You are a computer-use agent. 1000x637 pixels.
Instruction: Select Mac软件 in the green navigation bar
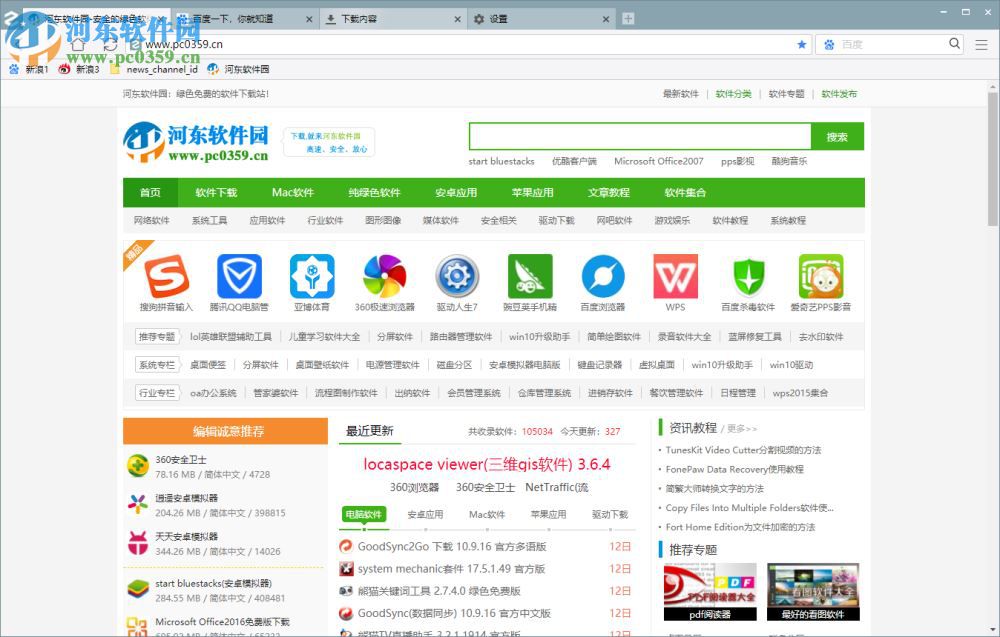[x=293, y=192]
